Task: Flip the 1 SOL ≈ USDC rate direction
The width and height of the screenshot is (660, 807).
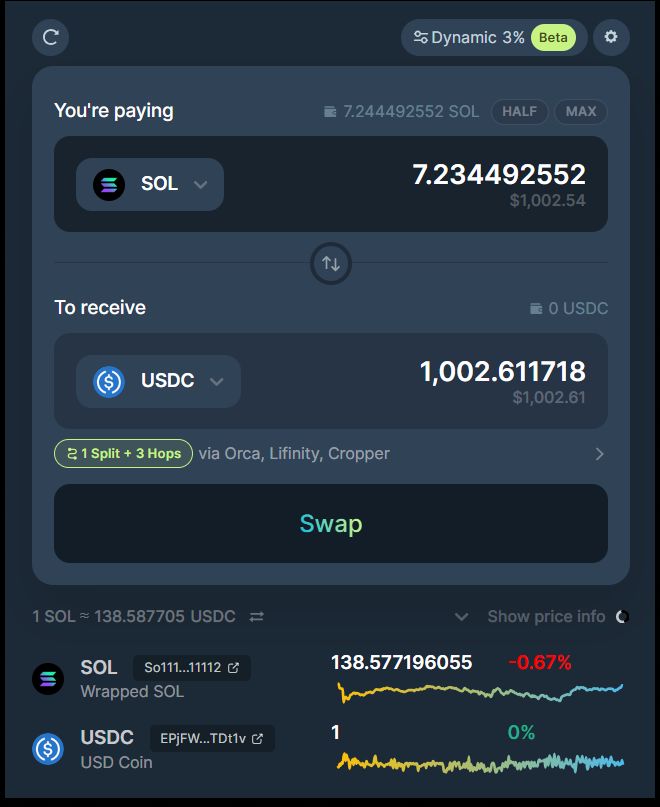Action: [257, 616]
